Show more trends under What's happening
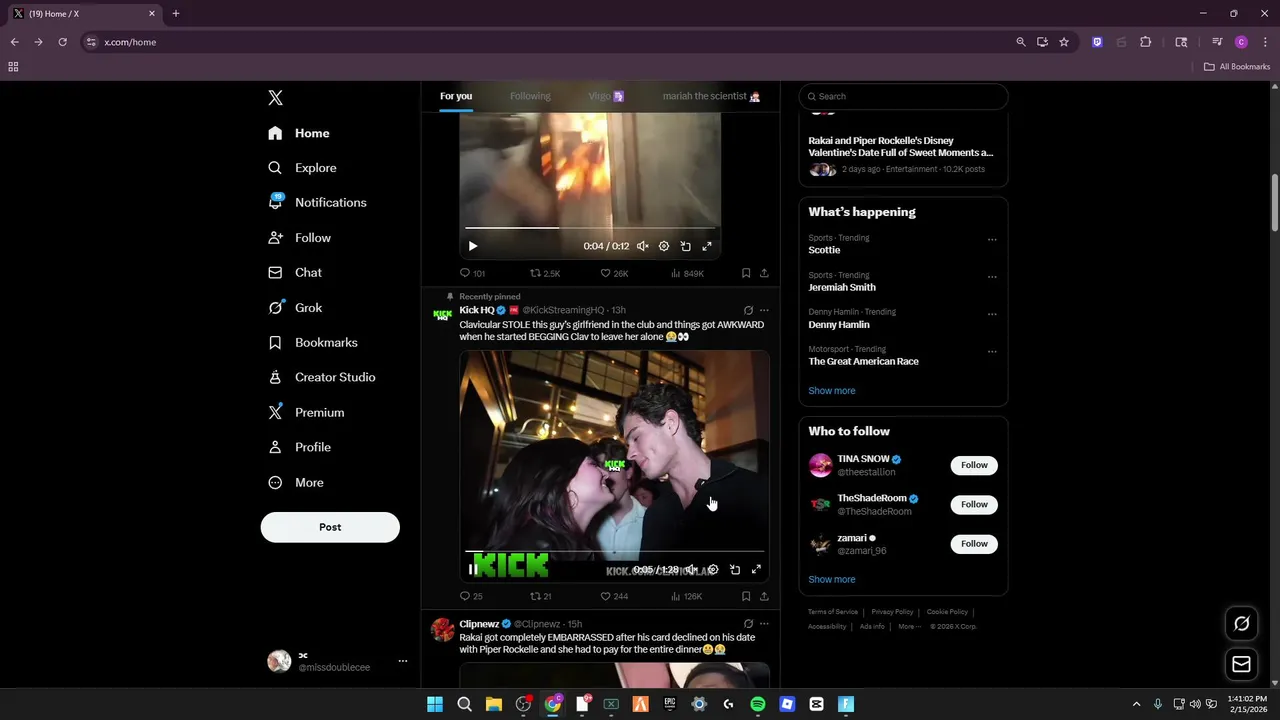 pyautogui.click(x=832, y=391)
